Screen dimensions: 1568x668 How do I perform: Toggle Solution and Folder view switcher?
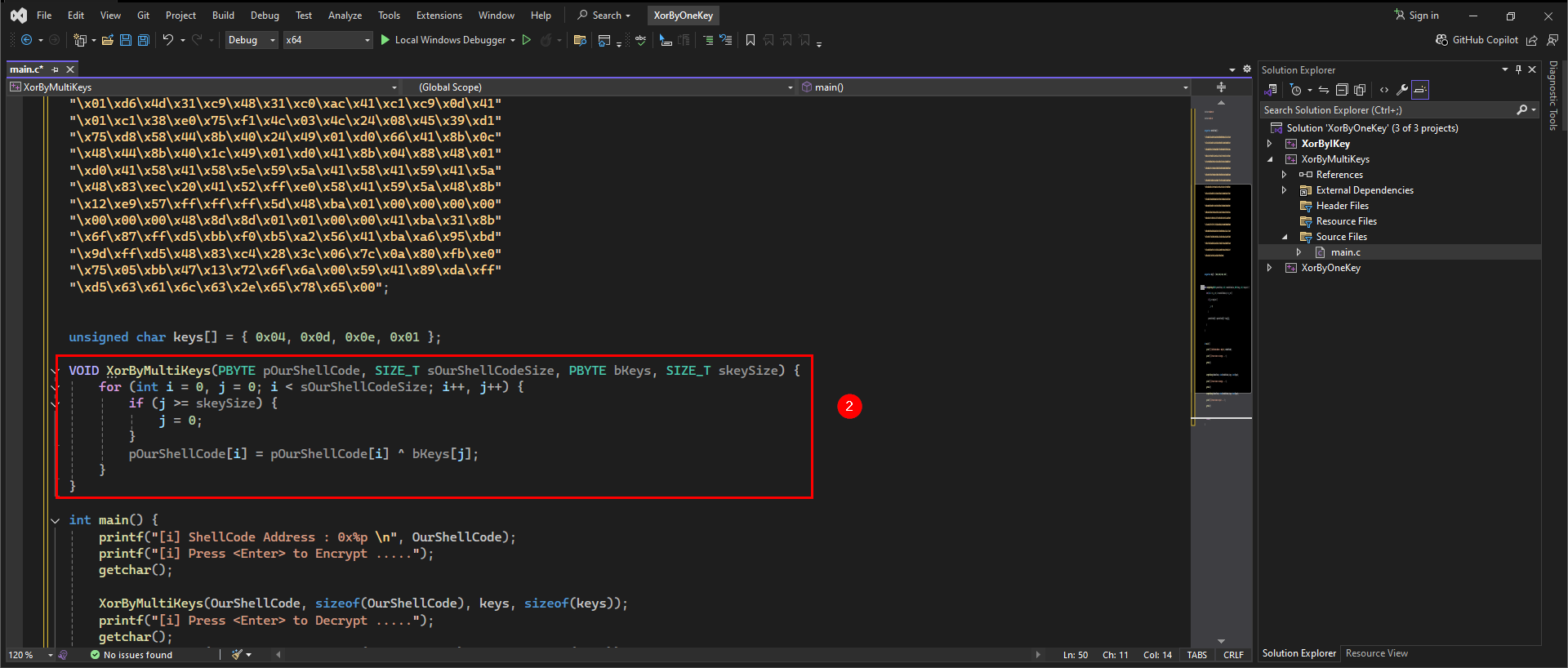(1272, 90)
